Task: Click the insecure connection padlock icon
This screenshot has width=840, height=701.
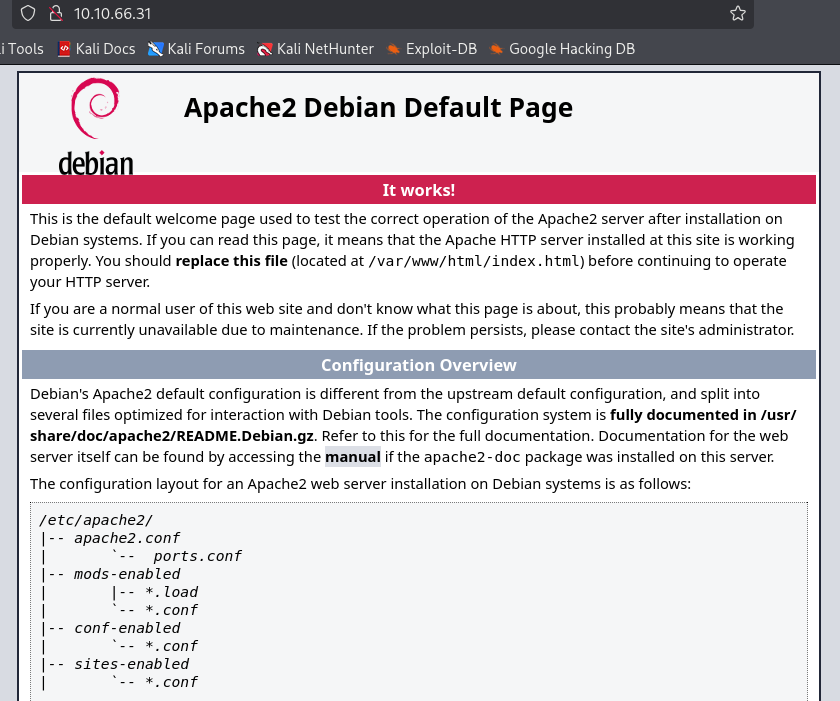Action: tap(55, 13)
